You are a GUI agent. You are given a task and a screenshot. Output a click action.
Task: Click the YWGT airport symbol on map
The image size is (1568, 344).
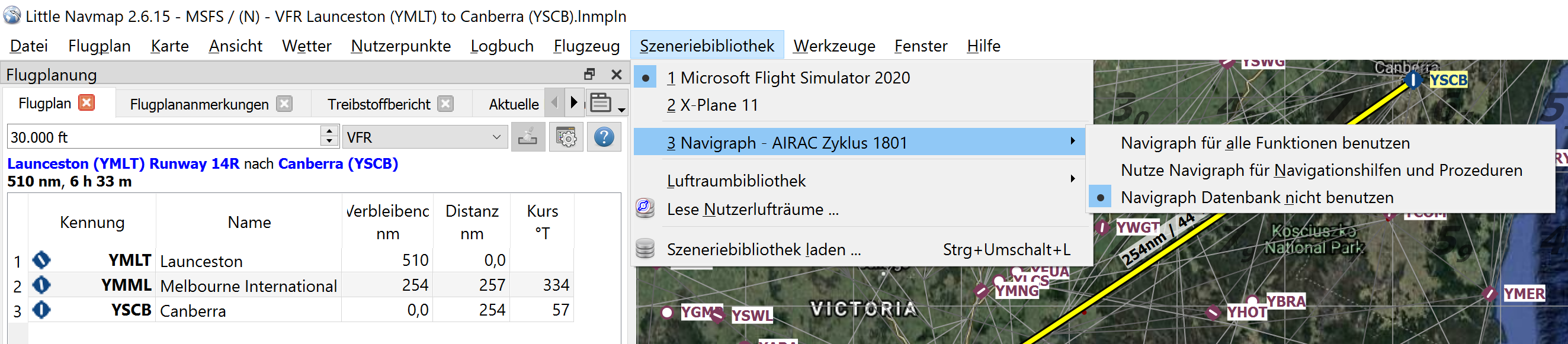1102,228
